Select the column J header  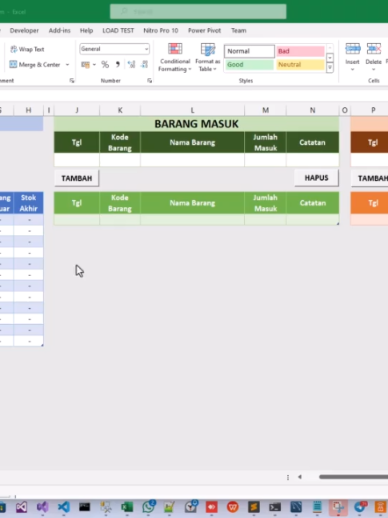point(77,110)
